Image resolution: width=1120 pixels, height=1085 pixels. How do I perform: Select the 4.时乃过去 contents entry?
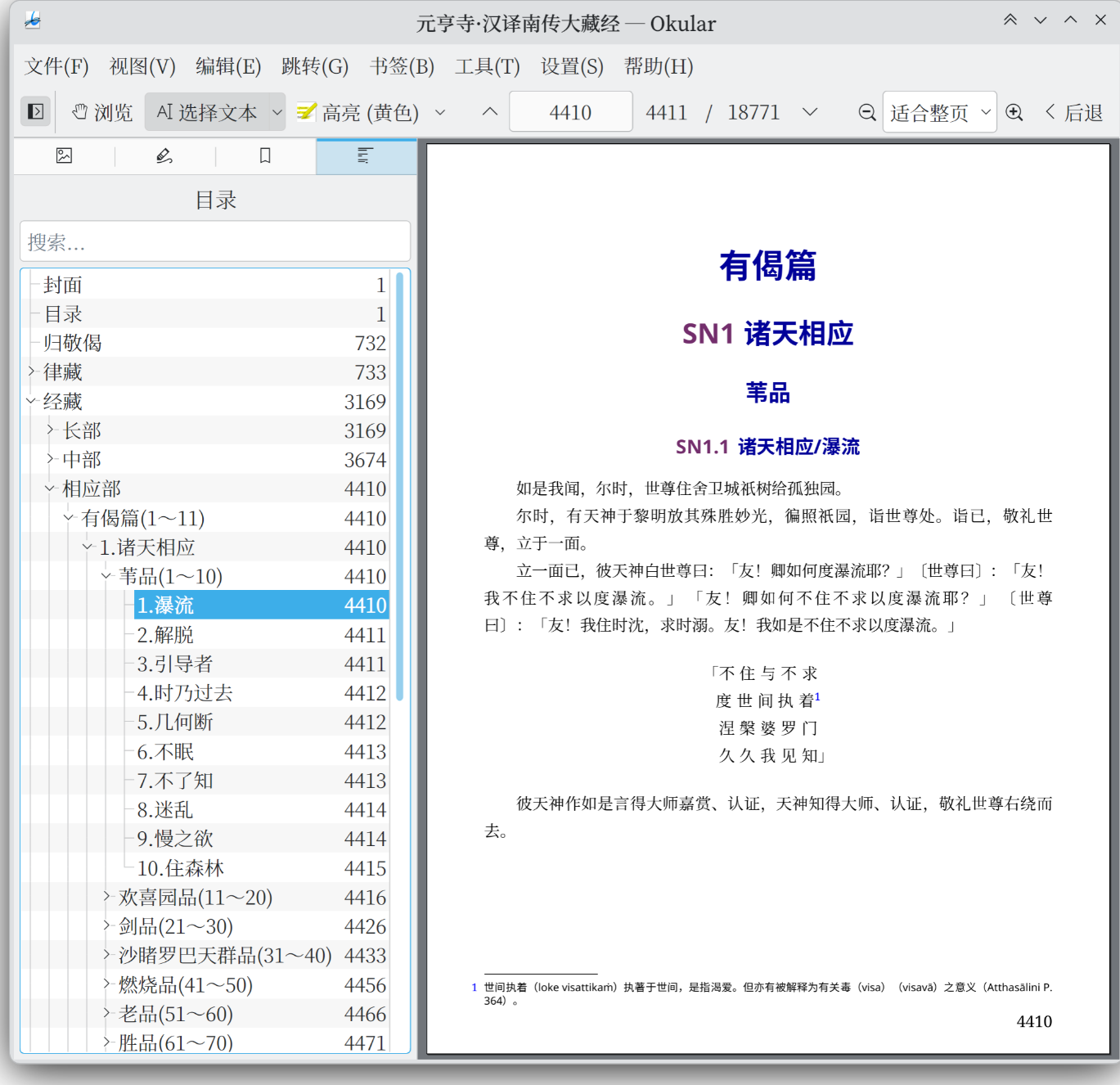point(261,693)
